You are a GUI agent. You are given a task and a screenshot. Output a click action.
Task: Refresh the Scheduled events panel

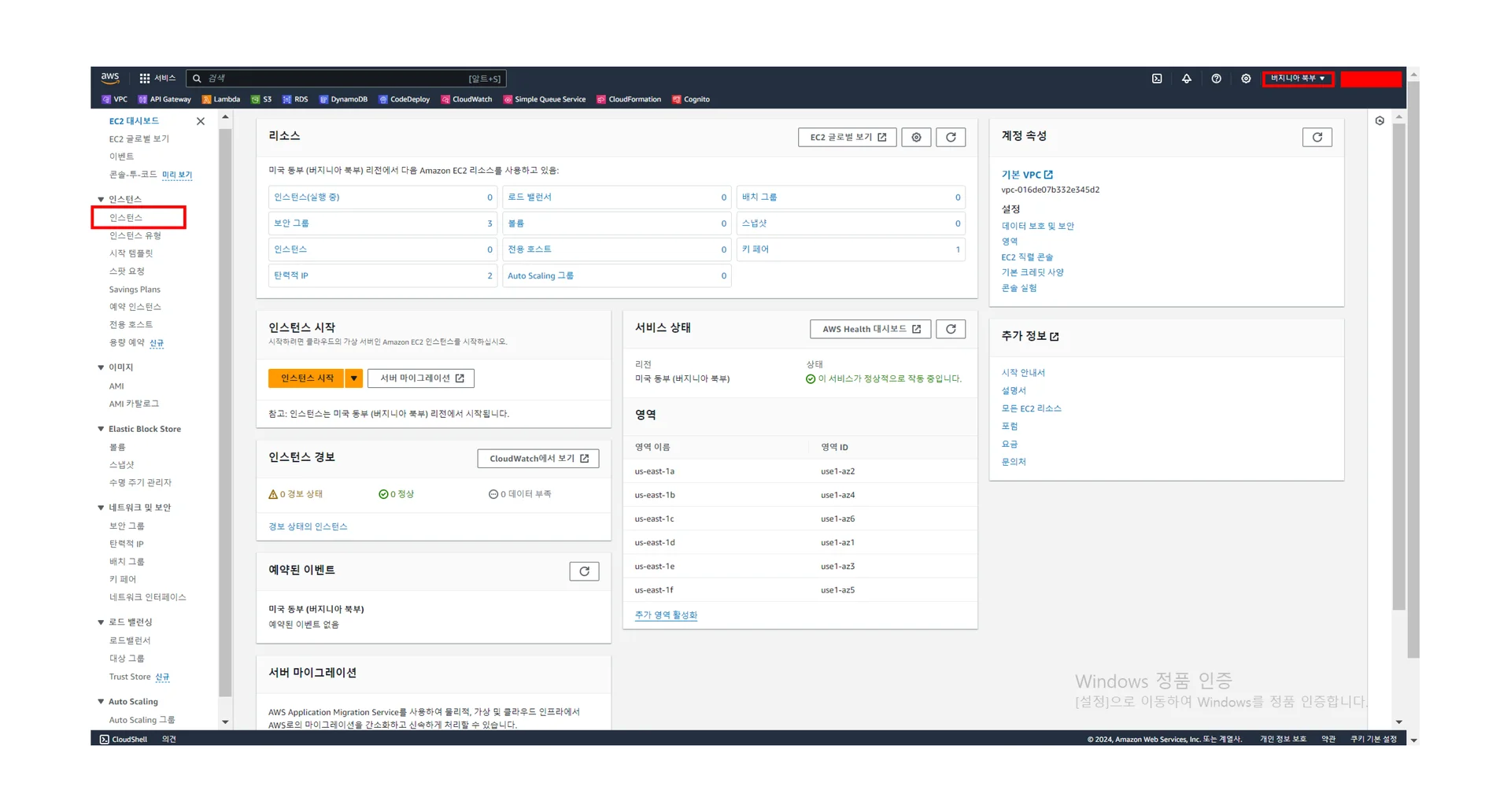pyautogui.click(x=584, y=571)
